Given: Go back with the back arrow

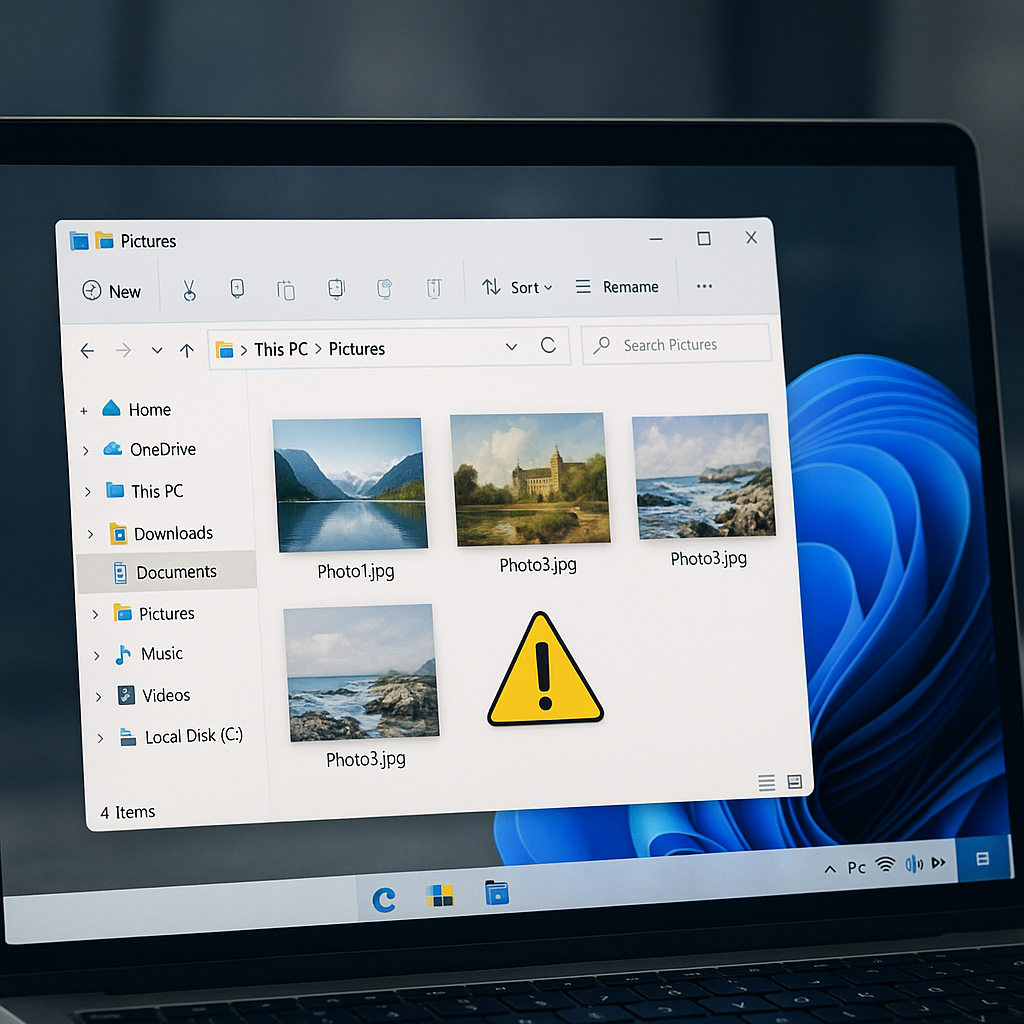Looking at the screenshot, I should 88,351.
